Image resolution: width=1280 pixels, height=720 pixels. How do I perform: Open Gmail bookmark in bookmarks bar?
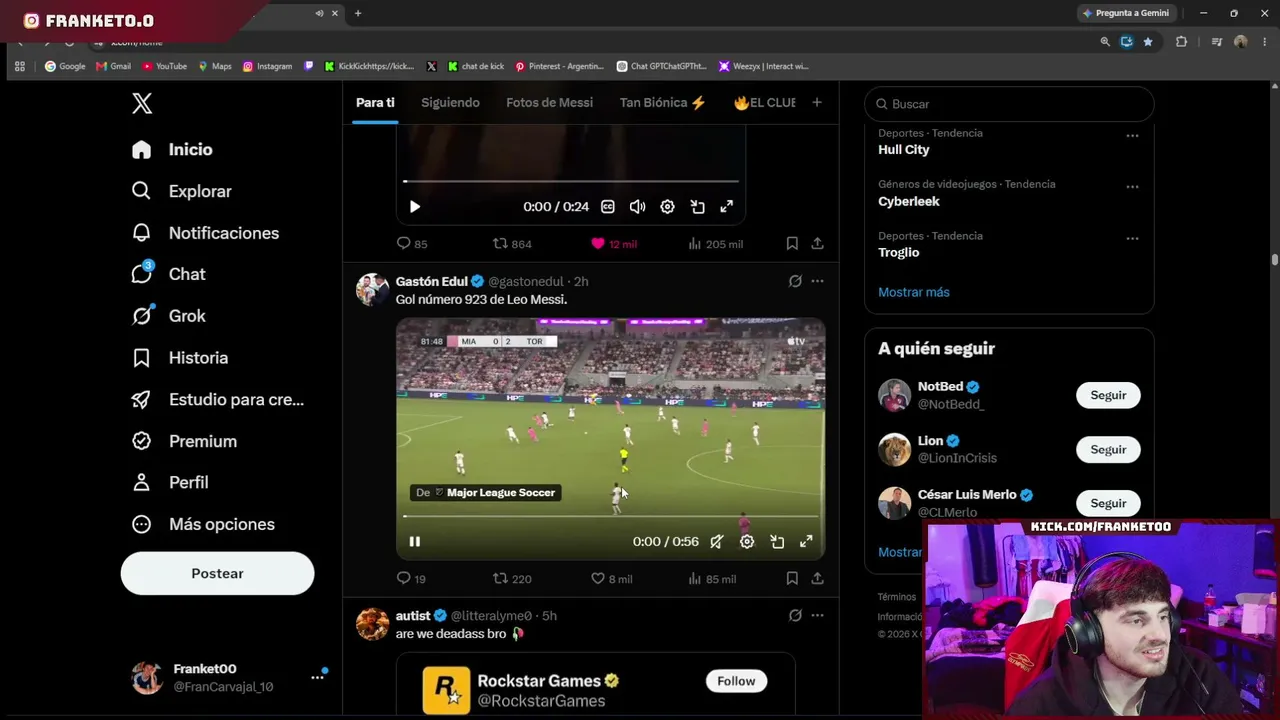(x=113, y=66)
